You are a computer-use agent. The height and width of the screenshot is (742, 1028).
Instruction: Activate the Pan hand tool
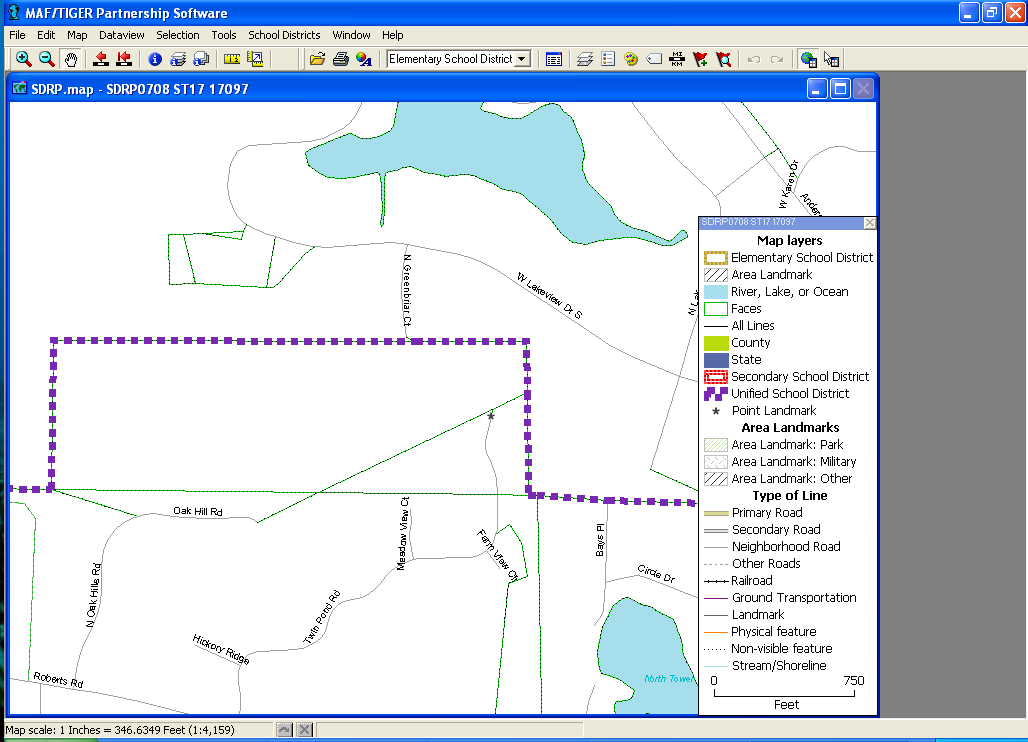(70, 59)
